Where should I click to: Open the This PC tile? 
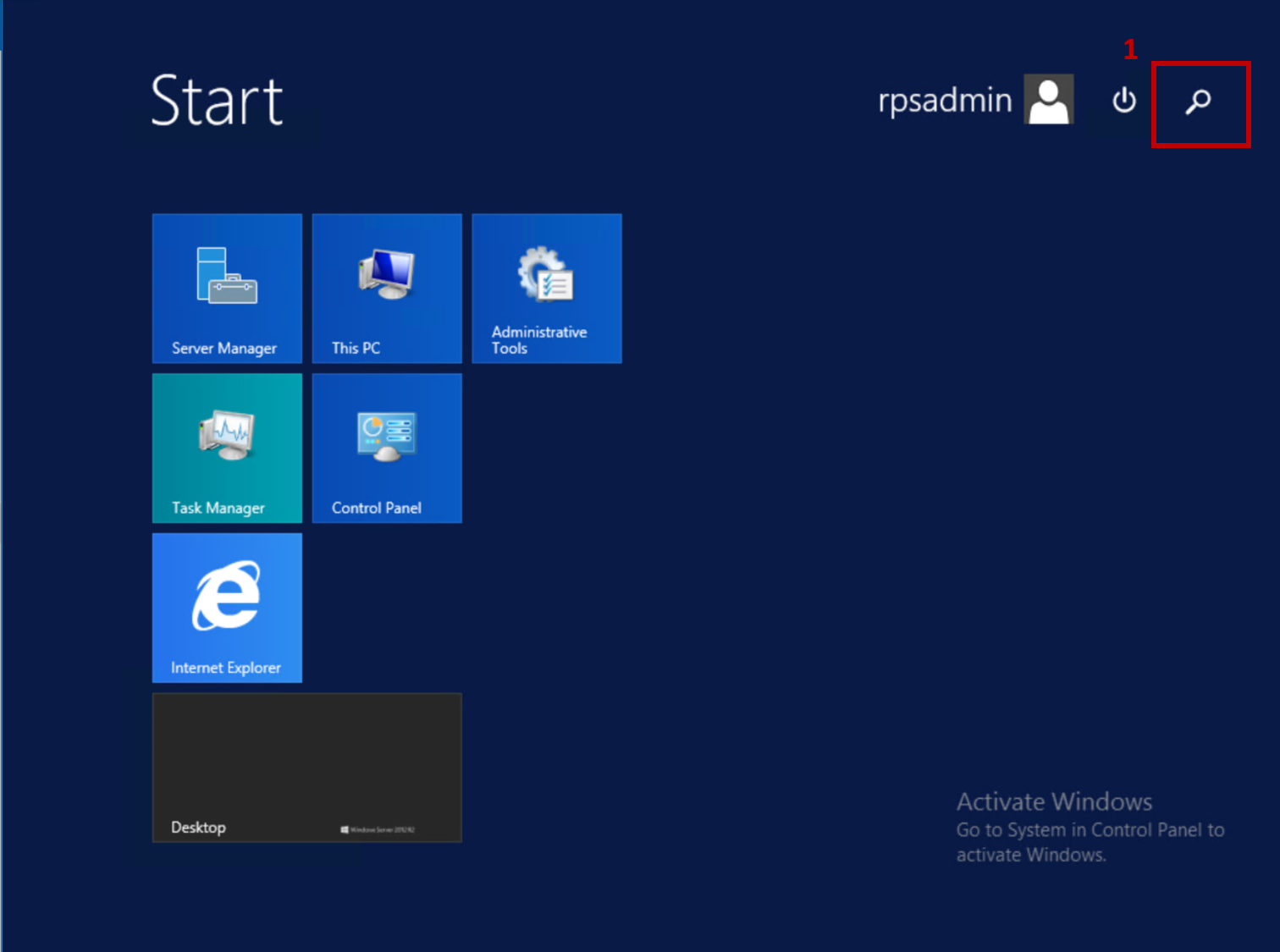(x=387, y=289)
